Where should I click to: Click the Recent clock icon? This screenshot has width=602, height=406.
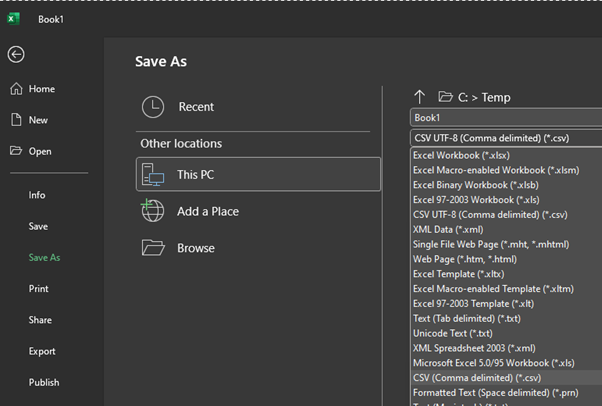coord(153,107)
